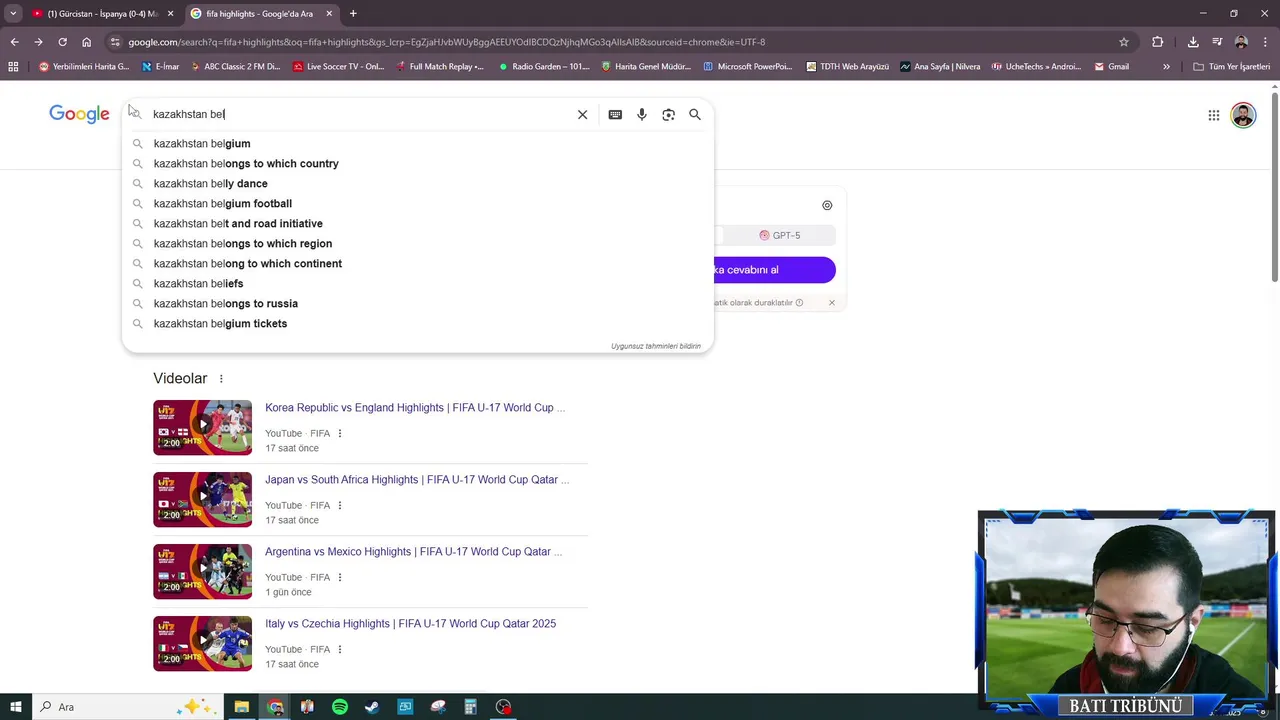Open File Explorer from the taskbar

tap(242, 707)
